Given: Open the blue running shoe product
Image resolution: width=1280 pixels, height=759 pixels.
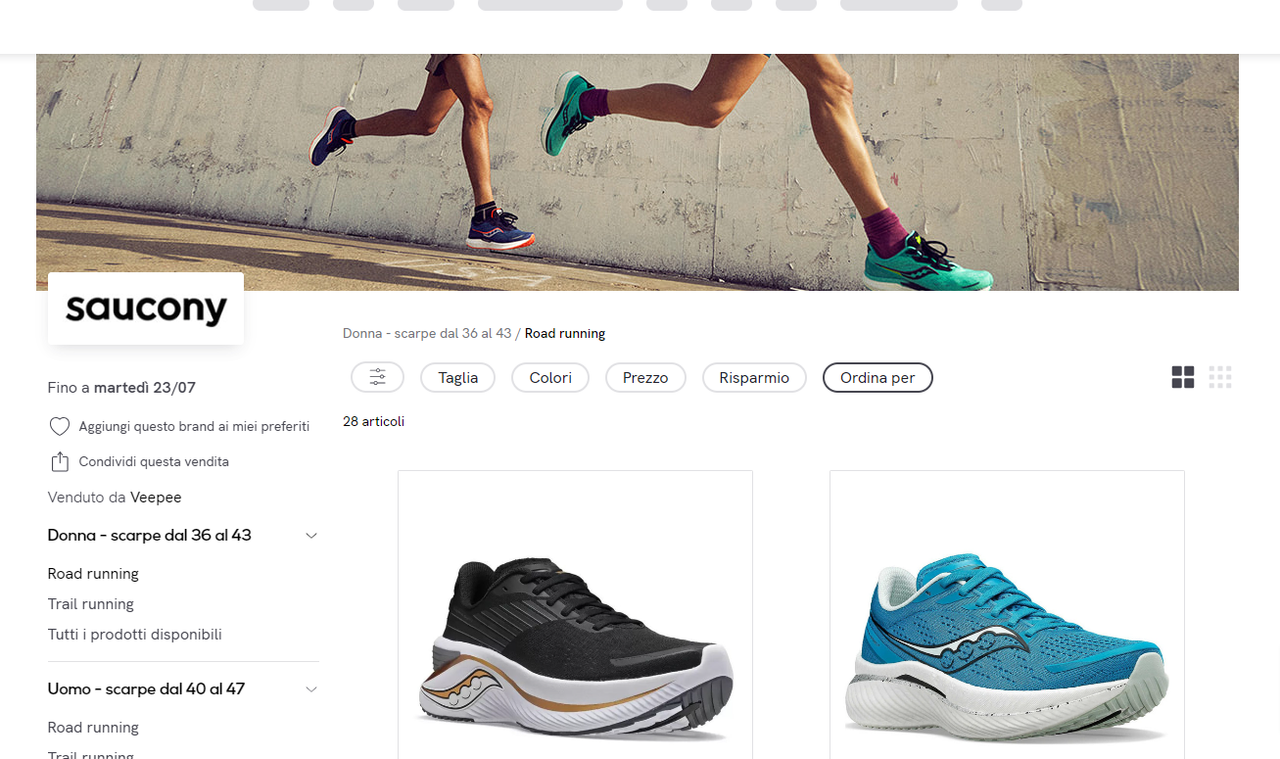Looking at the screenshot, I should pos(1007,614).
